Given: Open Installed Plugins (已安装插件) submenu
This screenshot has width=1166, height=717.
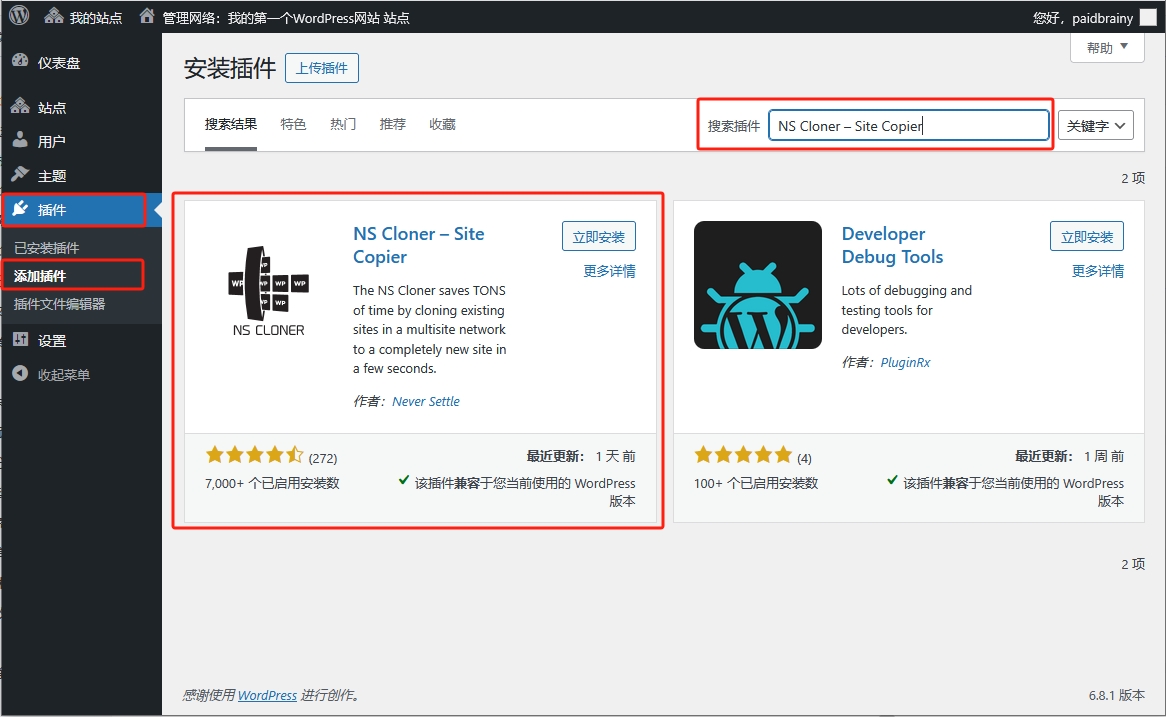Looking at the screenshot, I should 46,248.
